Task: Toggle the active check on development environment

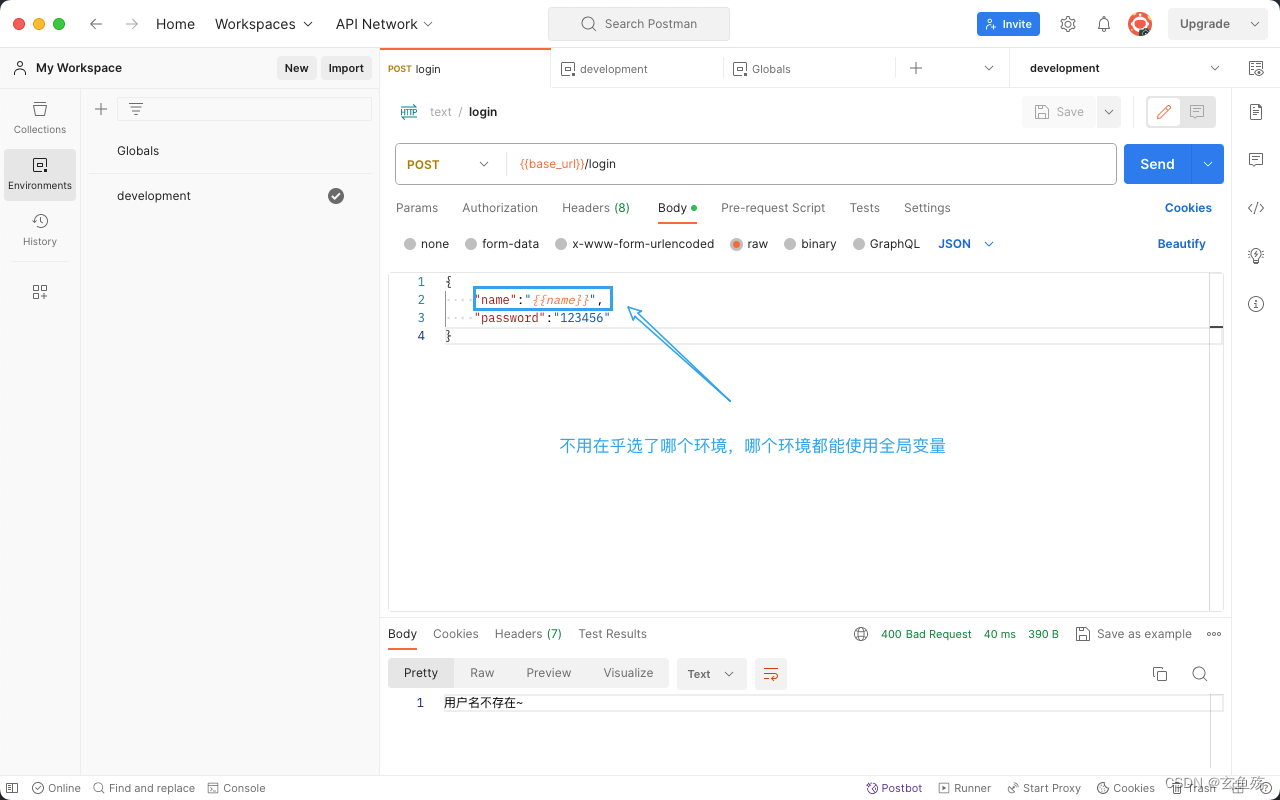Action: (x=336, y=196)
